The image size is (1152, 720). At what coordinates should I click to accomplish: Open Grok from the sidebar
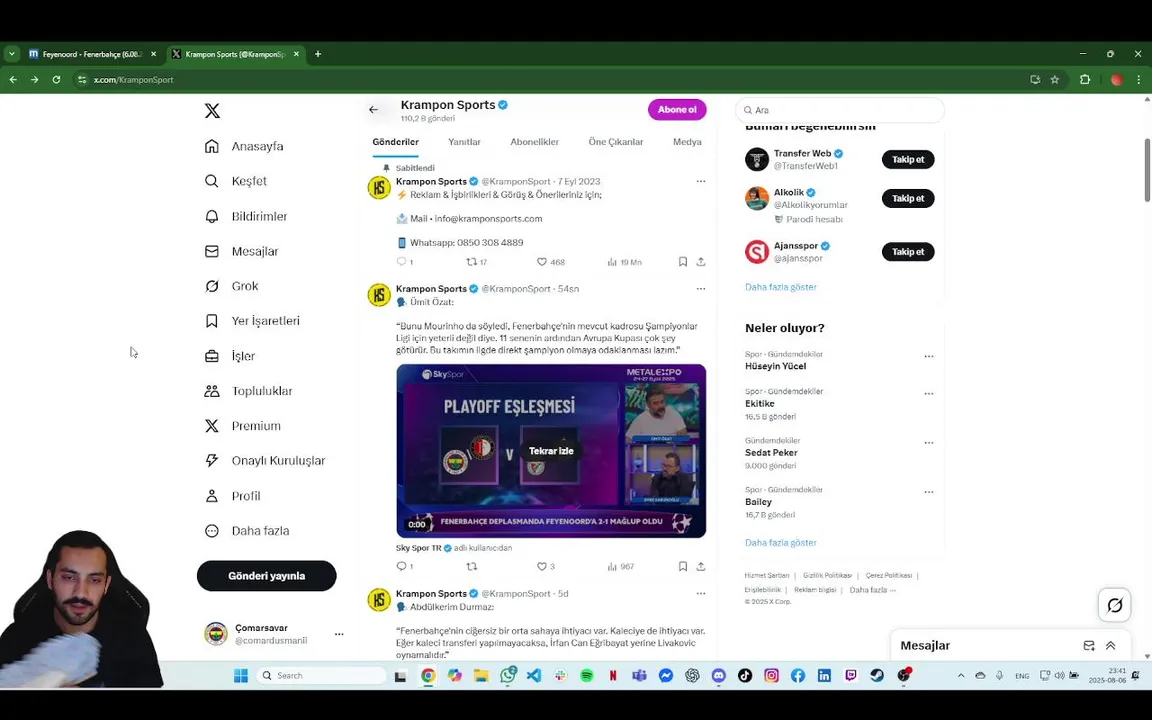click(231, 286)
